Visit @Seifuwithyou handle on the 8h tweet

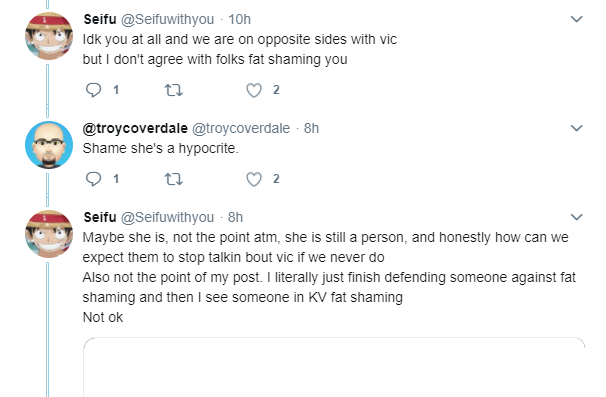[167, 217]
